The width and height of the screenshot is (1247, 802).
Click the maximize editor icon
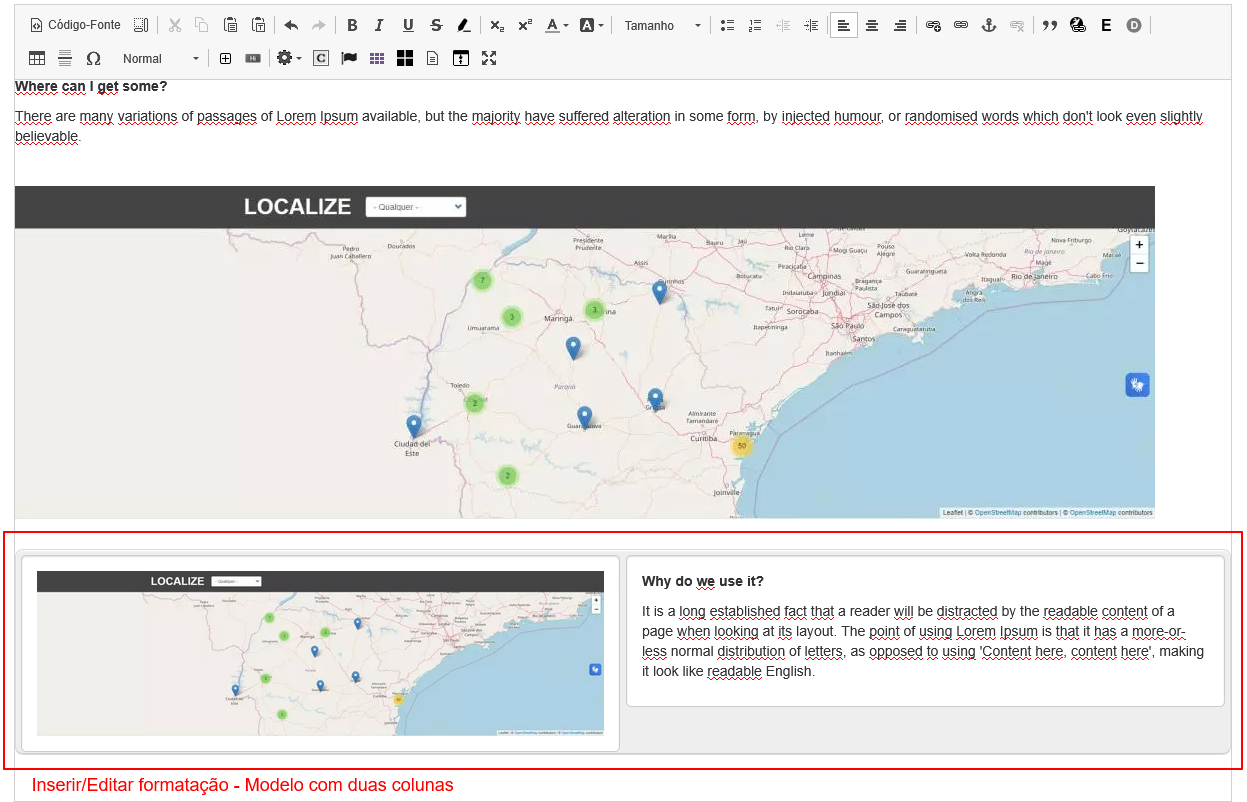pyautogui.click(x=489, y=59)
